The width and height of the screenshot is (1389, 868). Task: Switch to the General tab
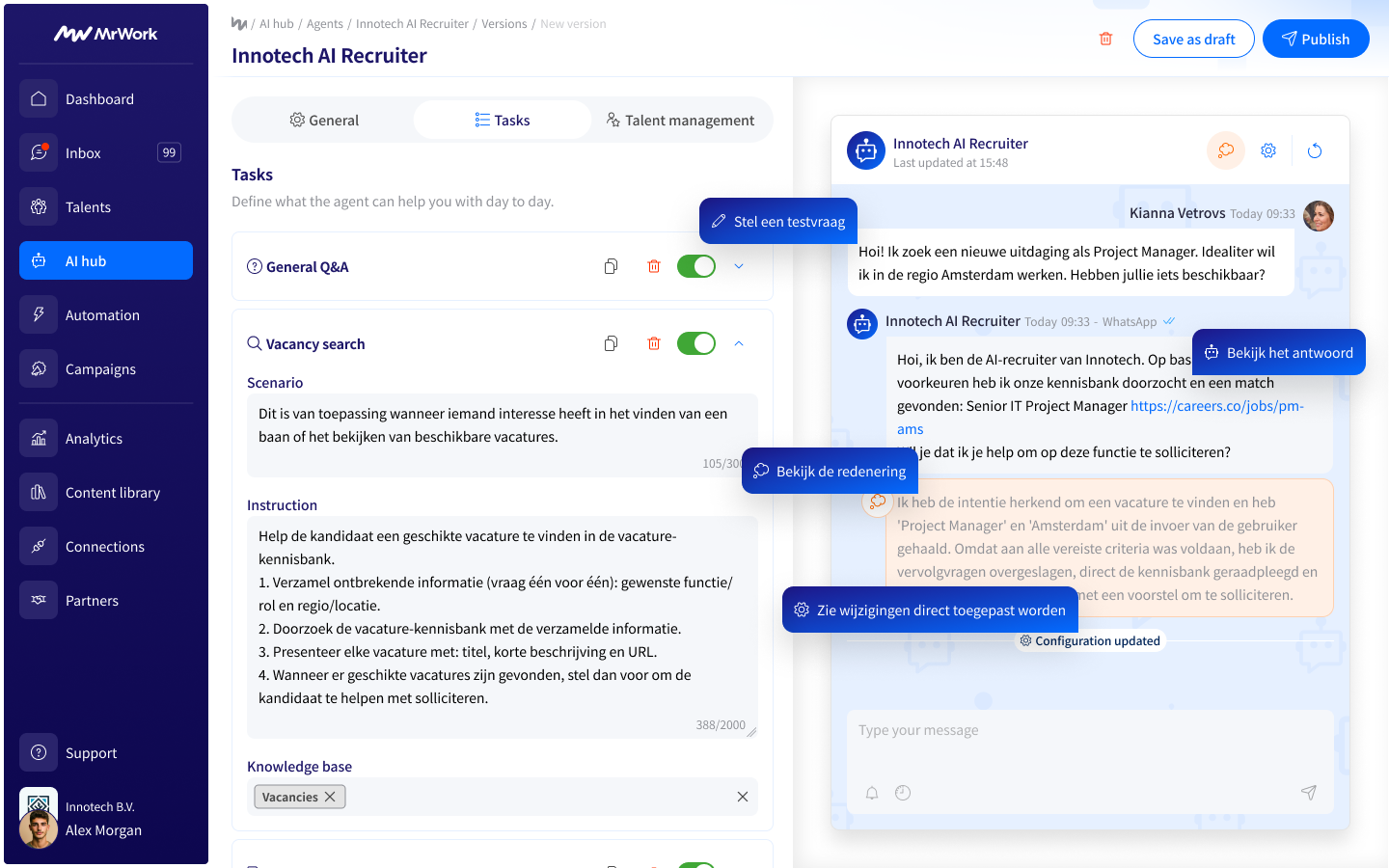(324, 121)
